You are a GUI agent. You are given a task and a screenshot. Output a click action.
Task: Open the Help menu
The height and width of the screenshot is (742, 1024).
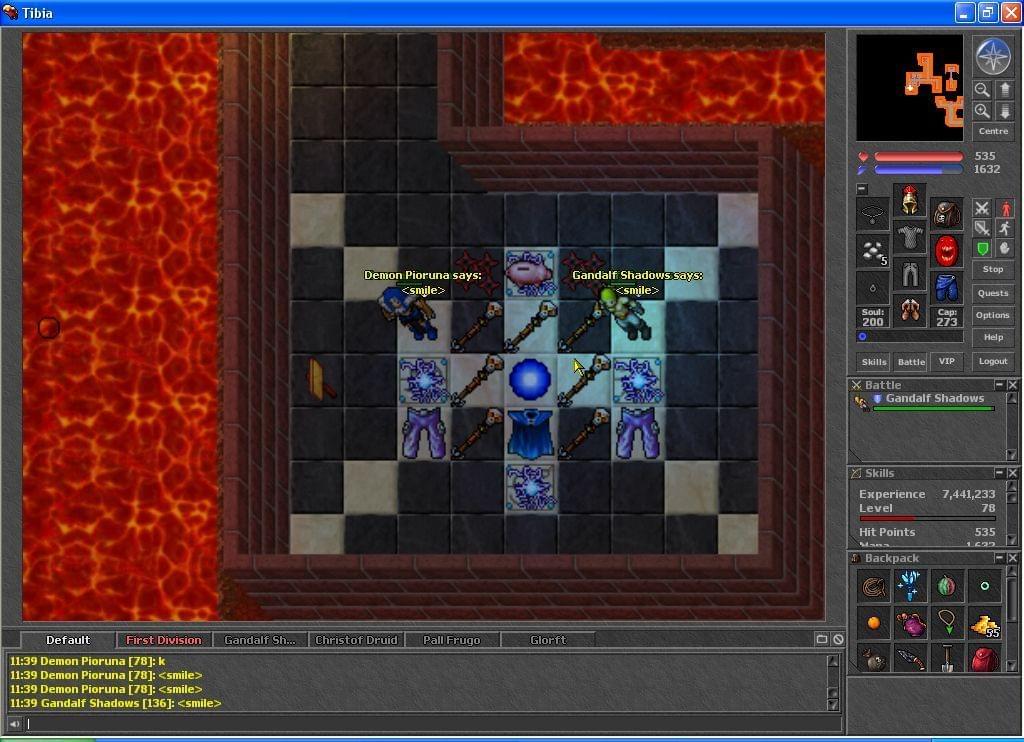993,338
